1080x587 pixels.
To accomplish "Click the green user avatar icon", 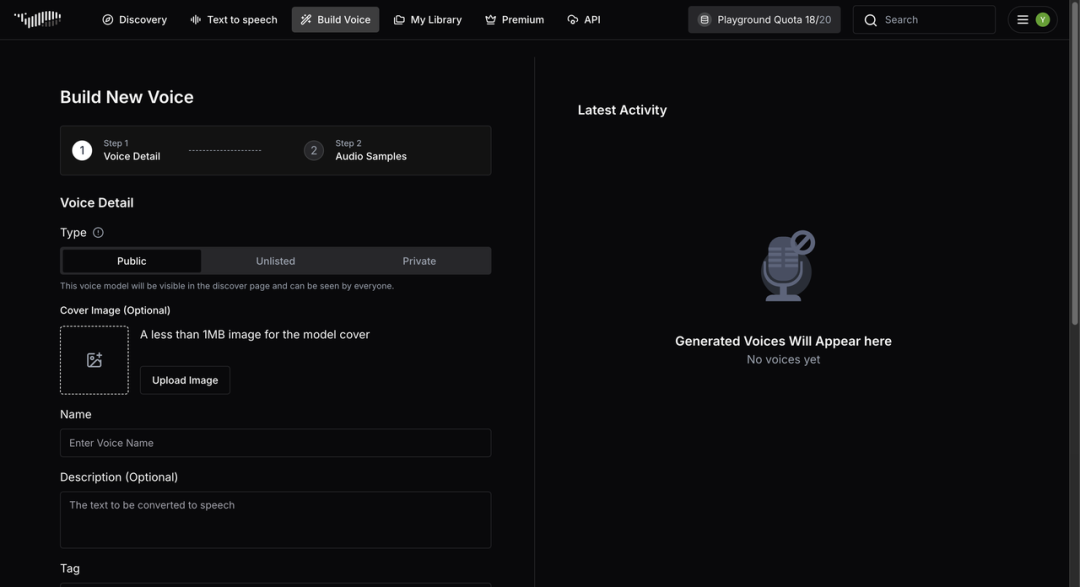I will [1043, 20].
